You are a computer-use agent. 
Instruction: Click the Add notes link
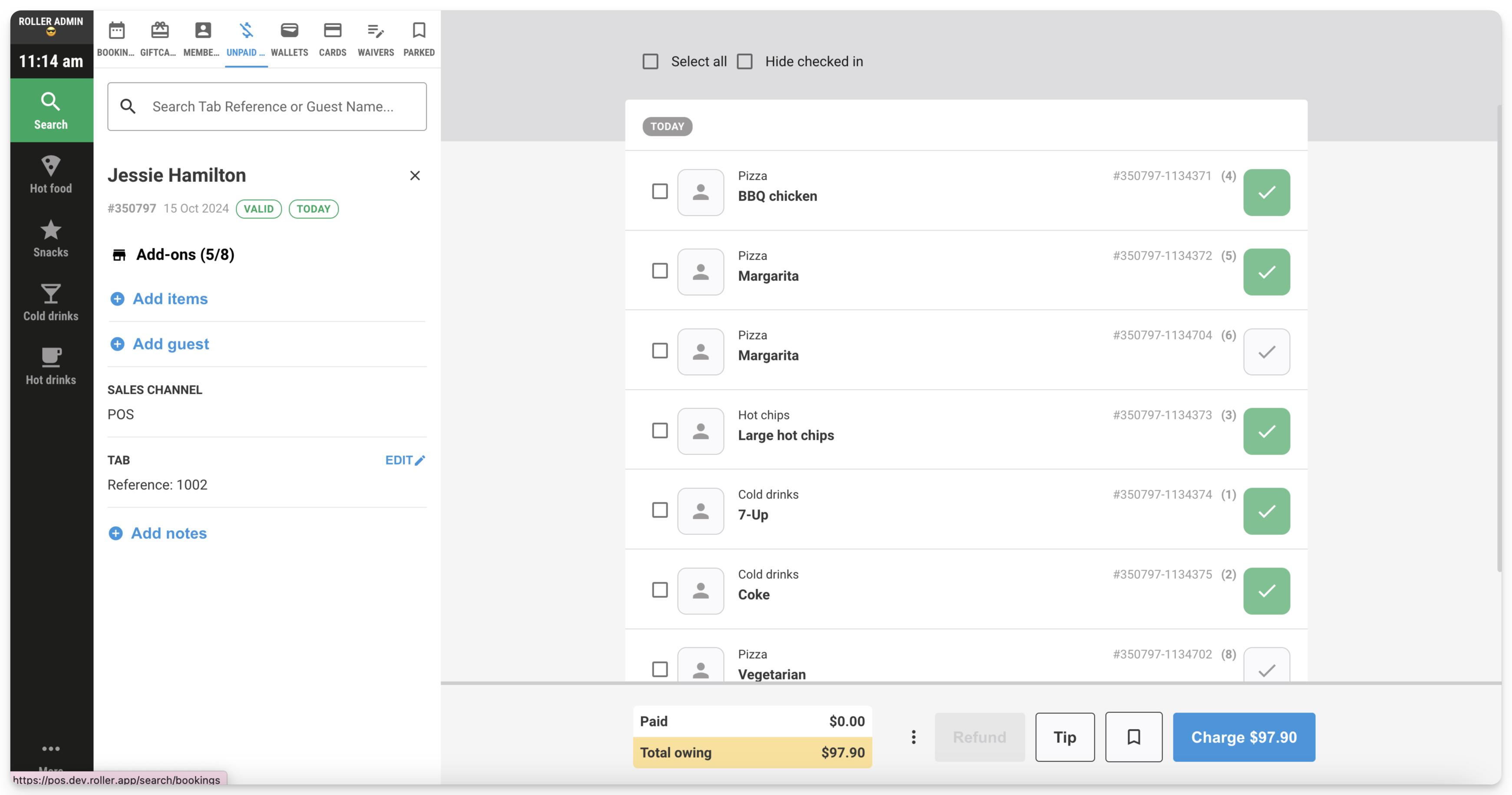[158, 533]
